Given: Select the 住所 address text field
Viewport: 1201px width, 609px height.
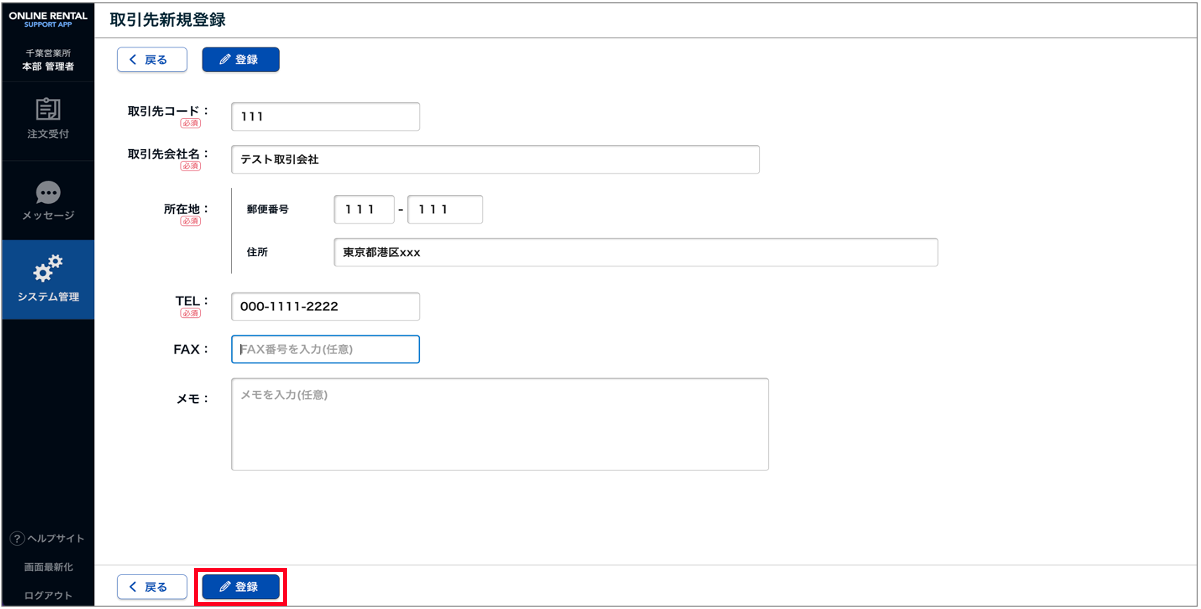Looking at the screenshot, I should coord(635,253).
